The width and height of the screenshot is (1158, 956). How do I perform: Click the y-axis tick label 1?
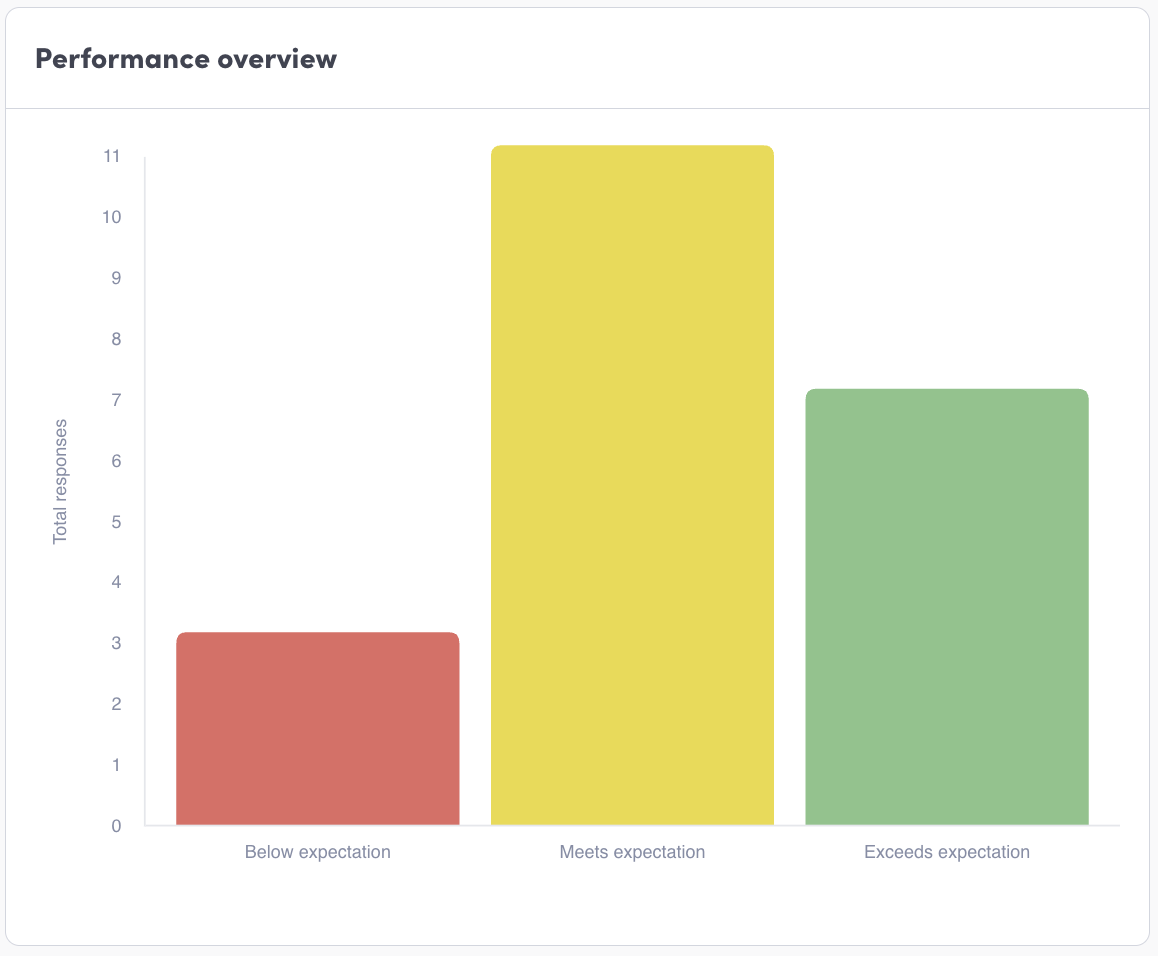pos(115,766)
